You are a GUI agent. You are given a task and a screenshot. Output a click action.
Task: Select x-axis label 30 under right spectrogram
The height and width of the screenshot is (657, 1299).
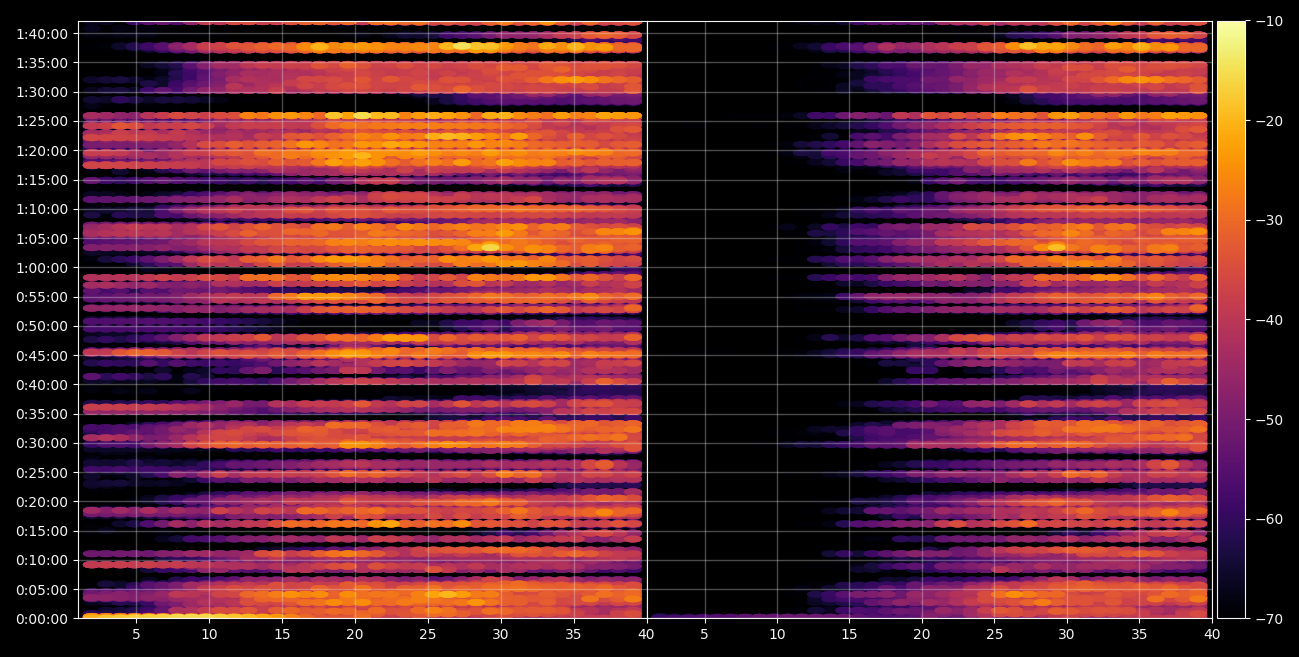(1067, 634)
